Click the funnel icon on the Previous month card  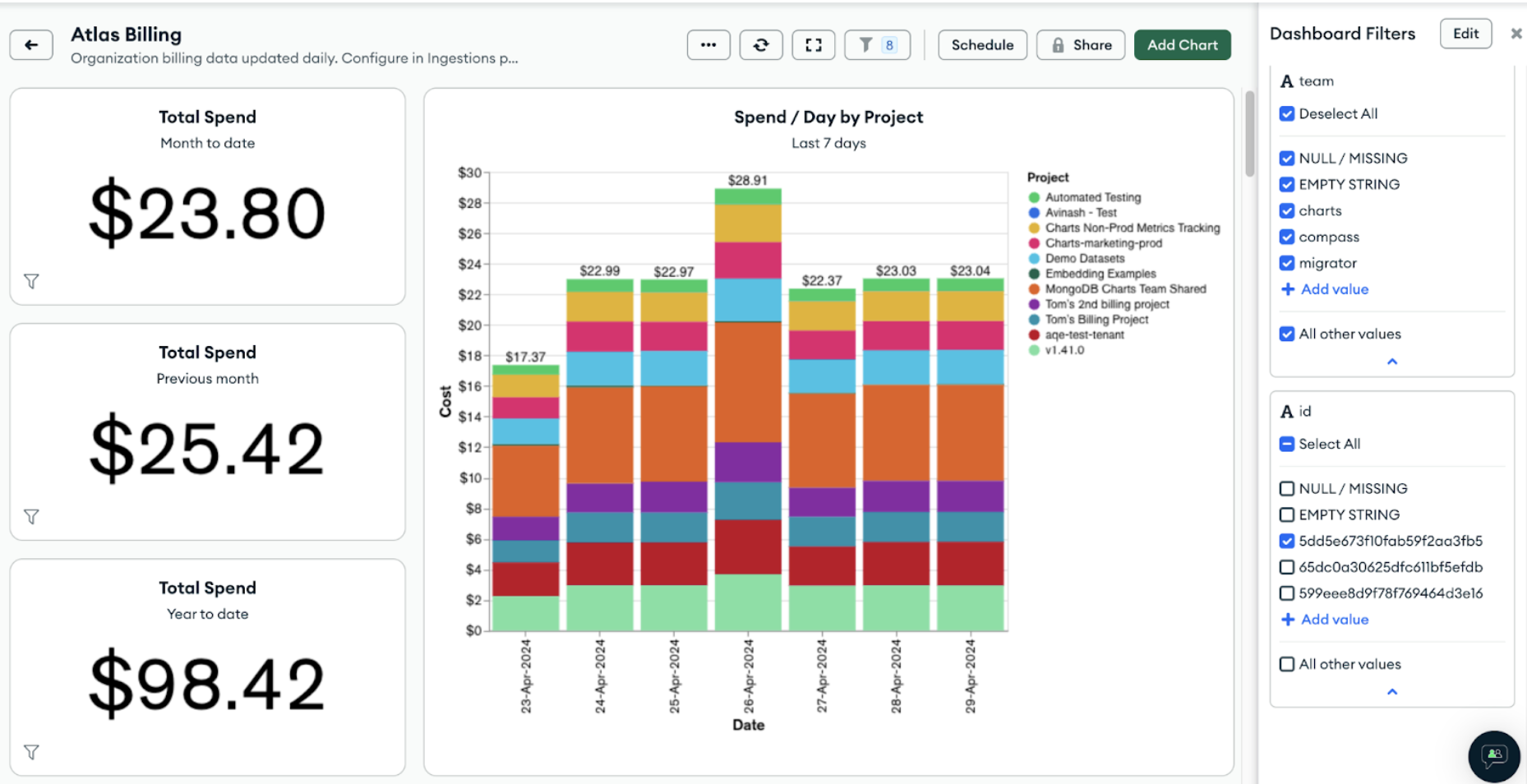31,516
